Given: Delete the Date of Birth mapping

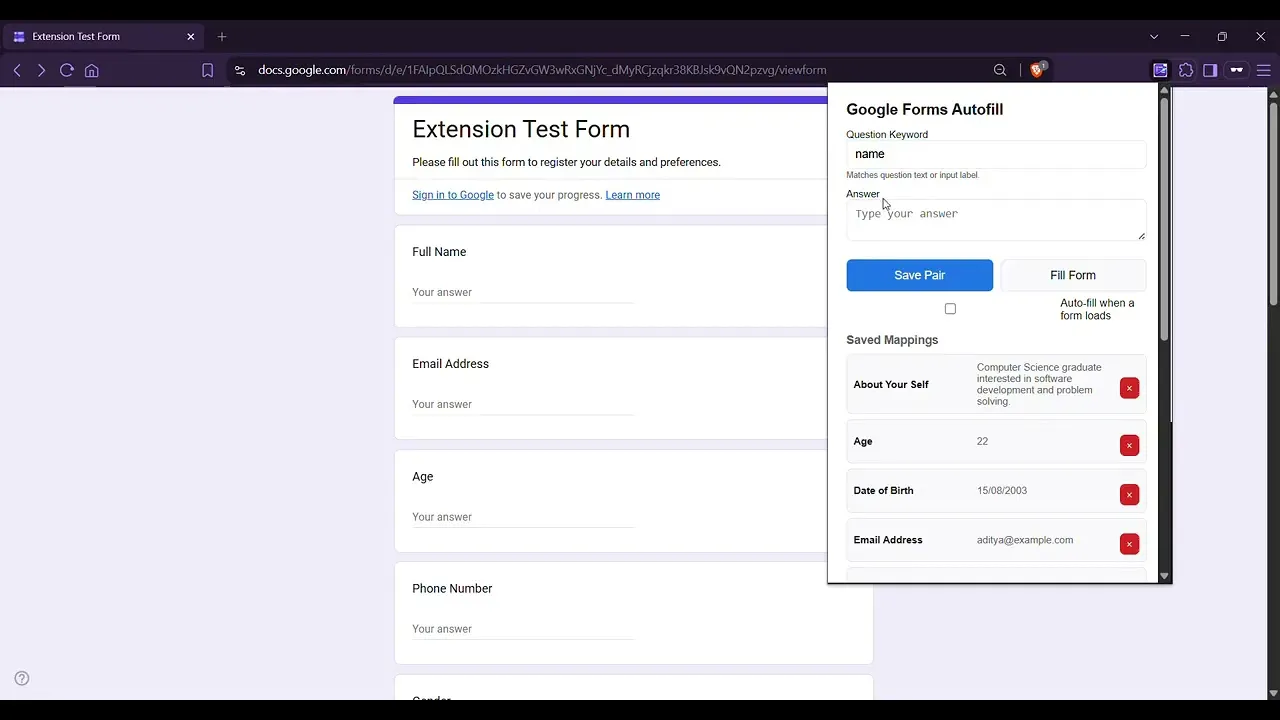Looking at the screenshot, I should (x=1129, y=495).
